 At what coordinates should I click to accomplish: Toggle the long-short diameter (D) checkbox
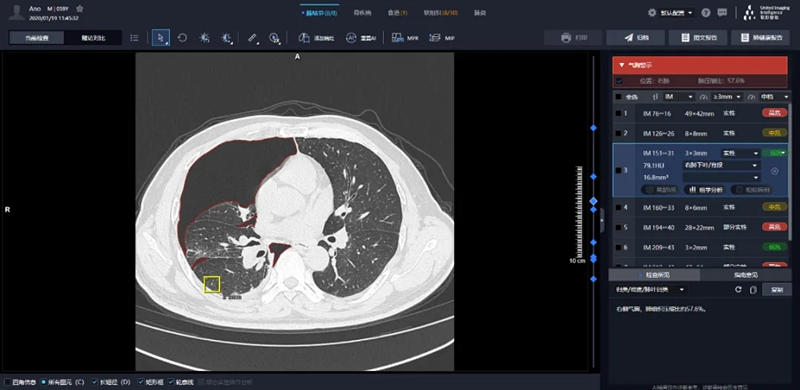point(95,382)
